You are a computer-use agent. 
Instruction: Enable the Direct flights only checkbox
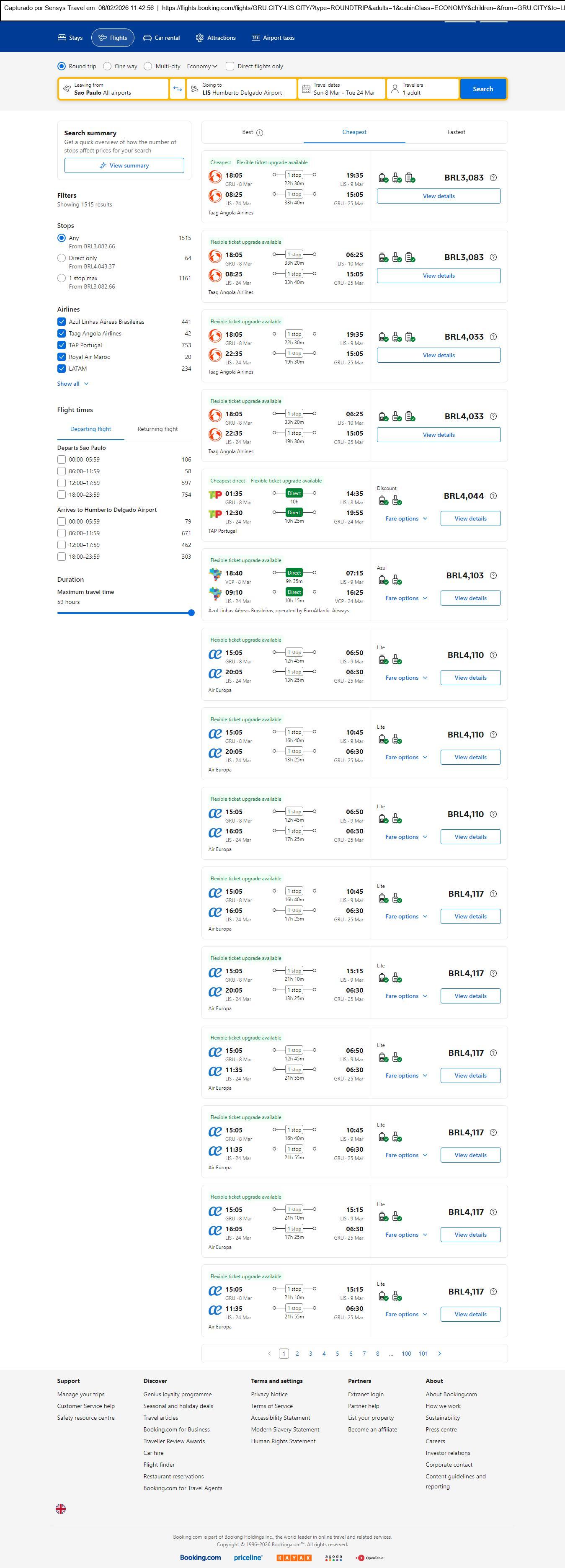tap(230, 66)
